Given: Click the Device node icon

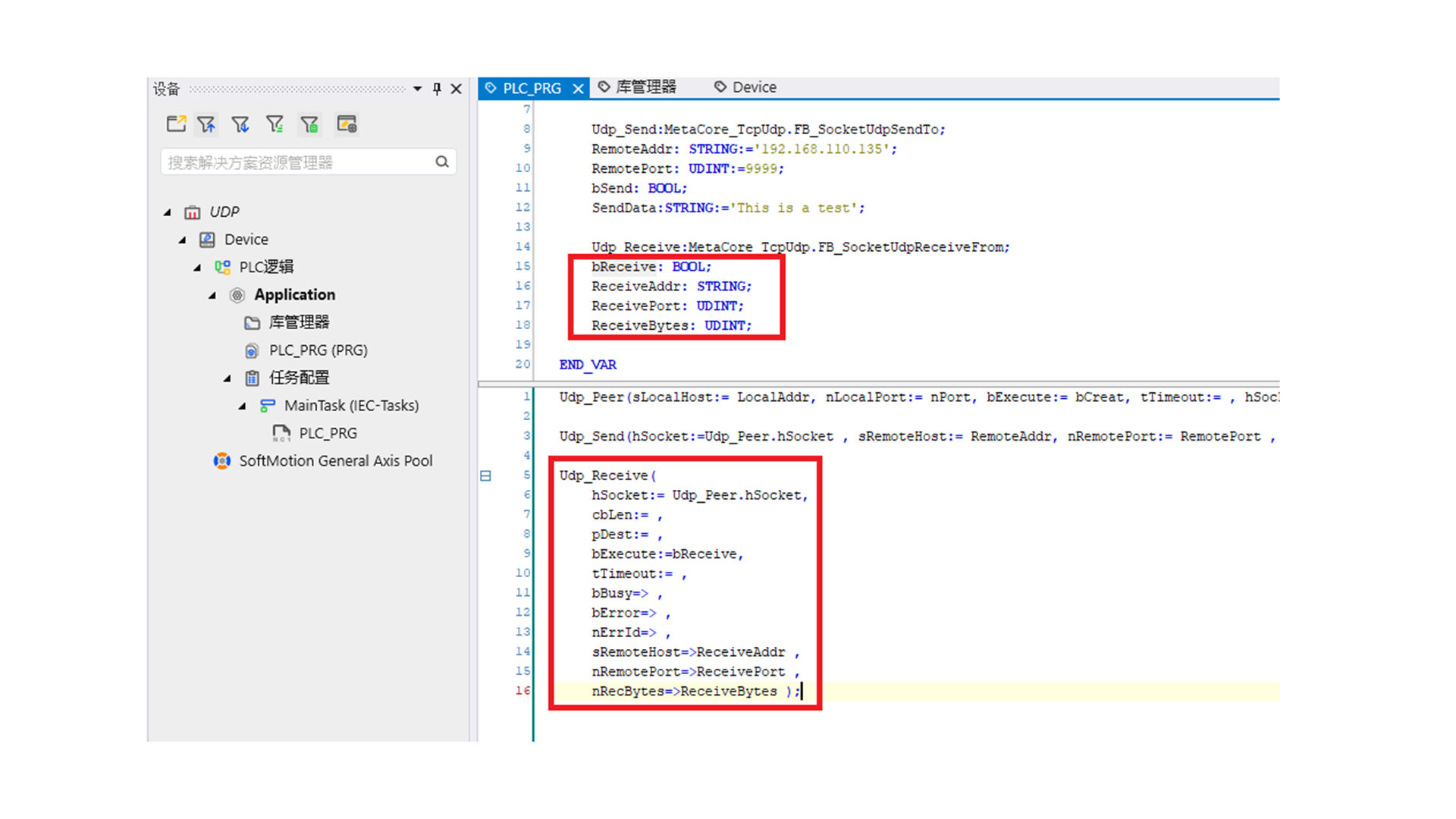Looking at the screenshot, I should 207,240.
